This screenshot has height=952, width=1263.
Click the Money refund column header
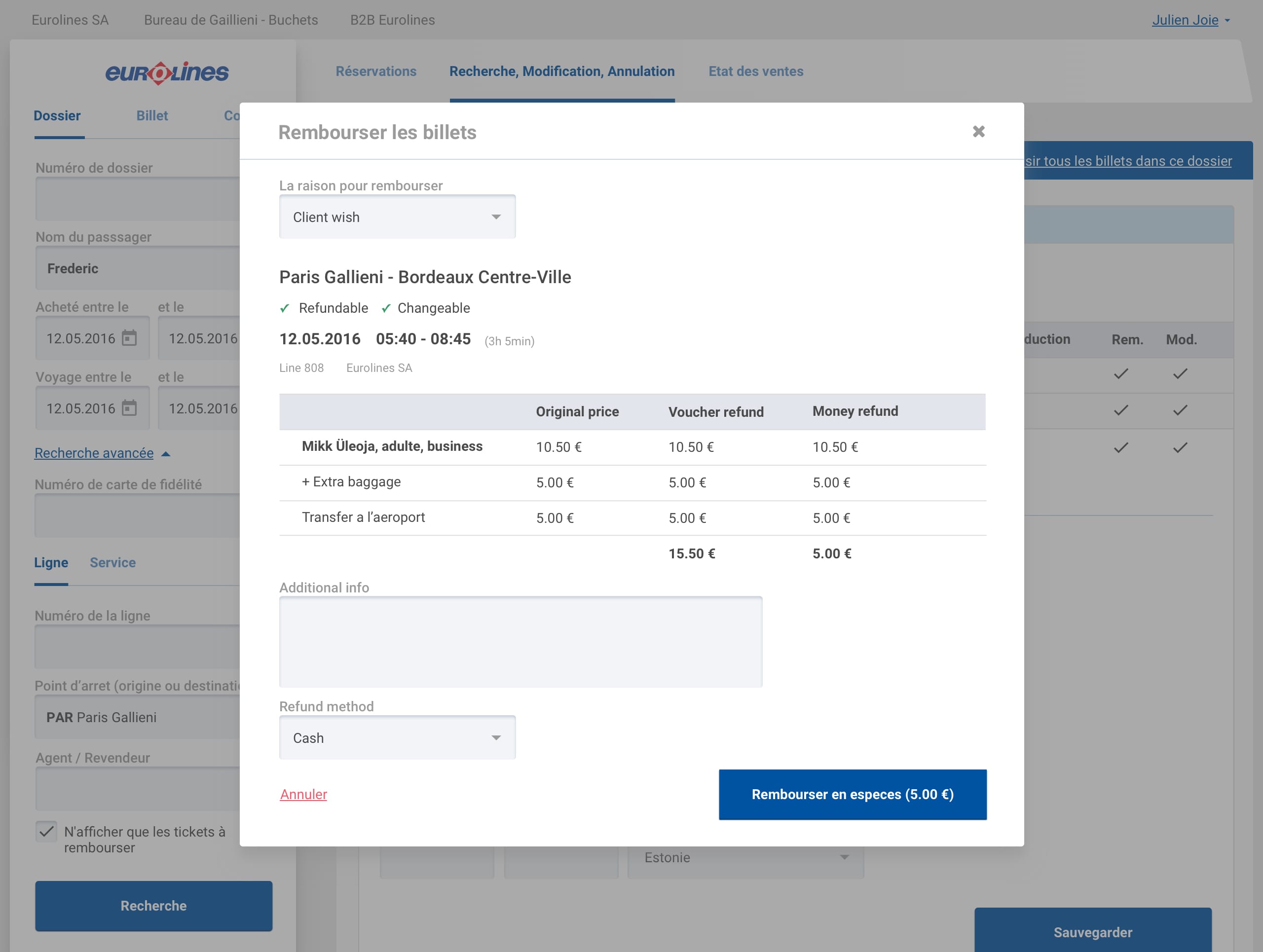tap(855, 411)
